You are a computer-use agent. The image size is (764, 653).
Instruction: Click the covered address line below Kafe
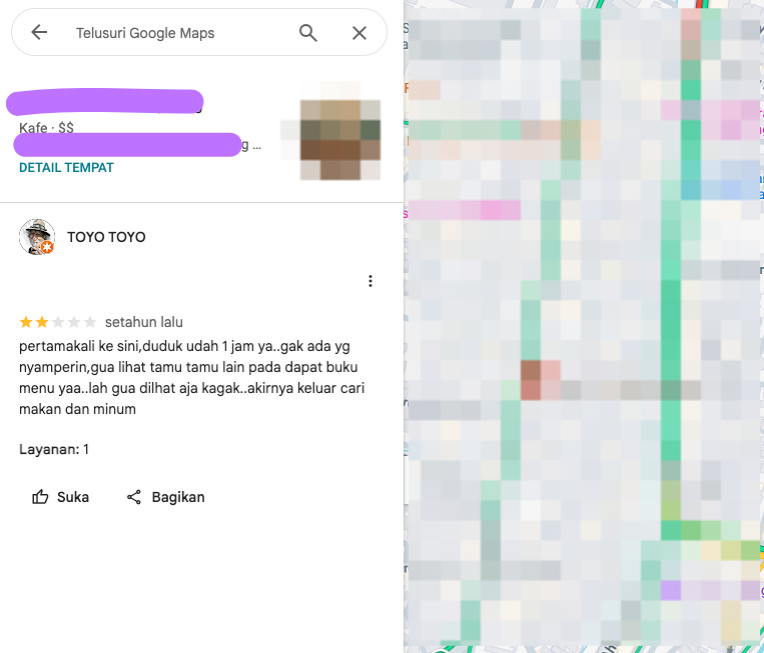point(128,145)
